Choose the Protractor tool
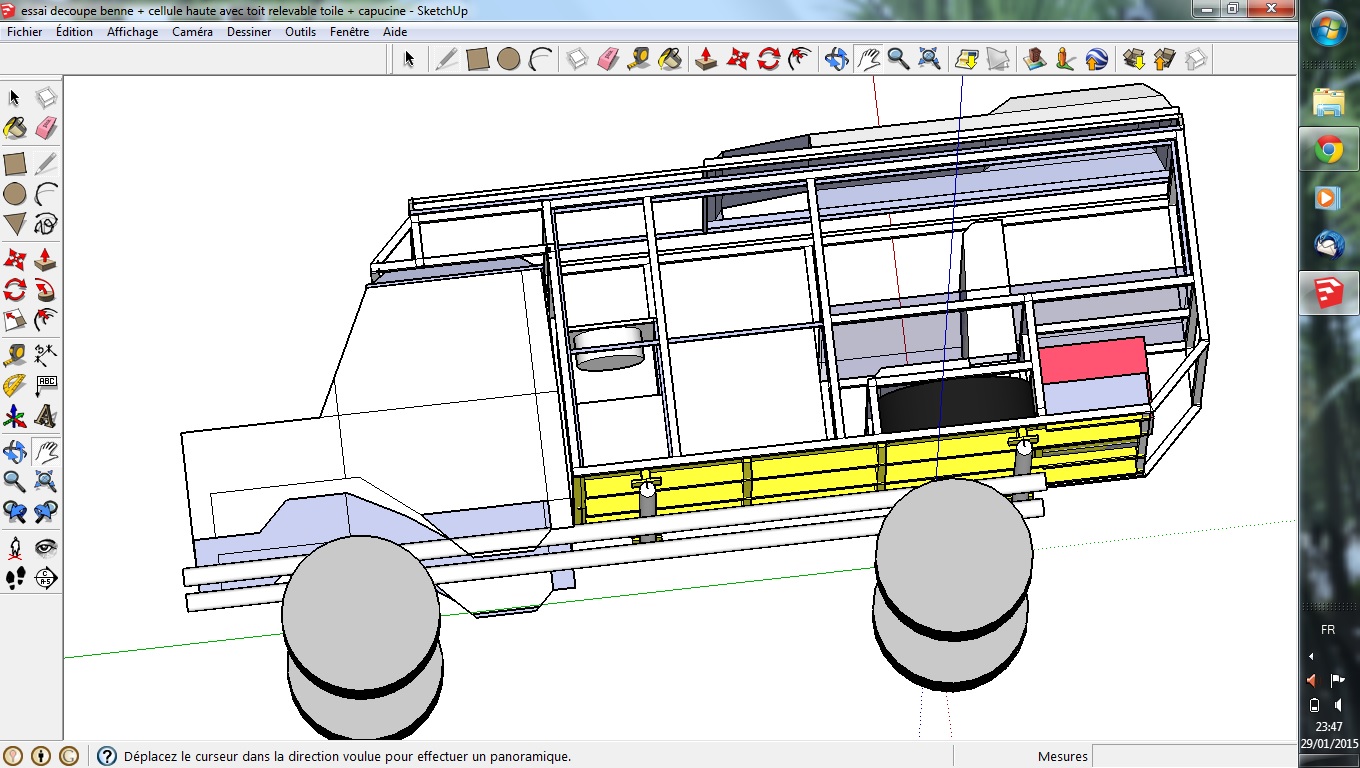This screenshot has height=768, width=1360. click(15, 385)
